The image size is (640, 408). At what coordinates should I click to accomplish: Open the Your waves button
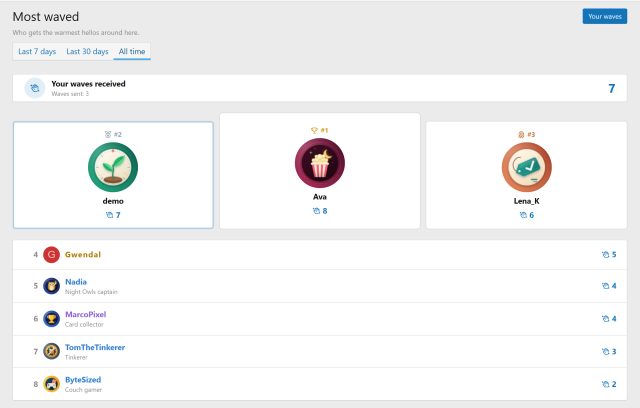(604, 16)
